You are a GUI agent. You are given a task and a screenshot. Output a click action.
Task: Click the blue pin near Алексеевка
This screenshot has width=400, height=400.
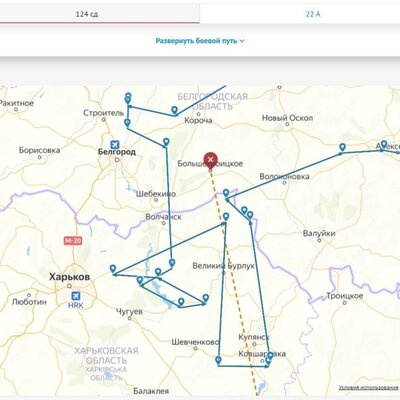pos(384,145)
